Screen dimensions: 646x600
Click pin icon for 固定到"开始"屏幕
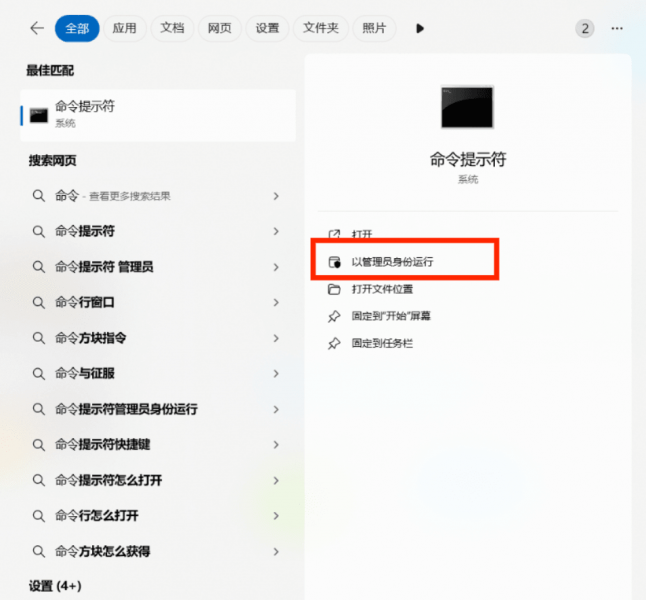334,316
